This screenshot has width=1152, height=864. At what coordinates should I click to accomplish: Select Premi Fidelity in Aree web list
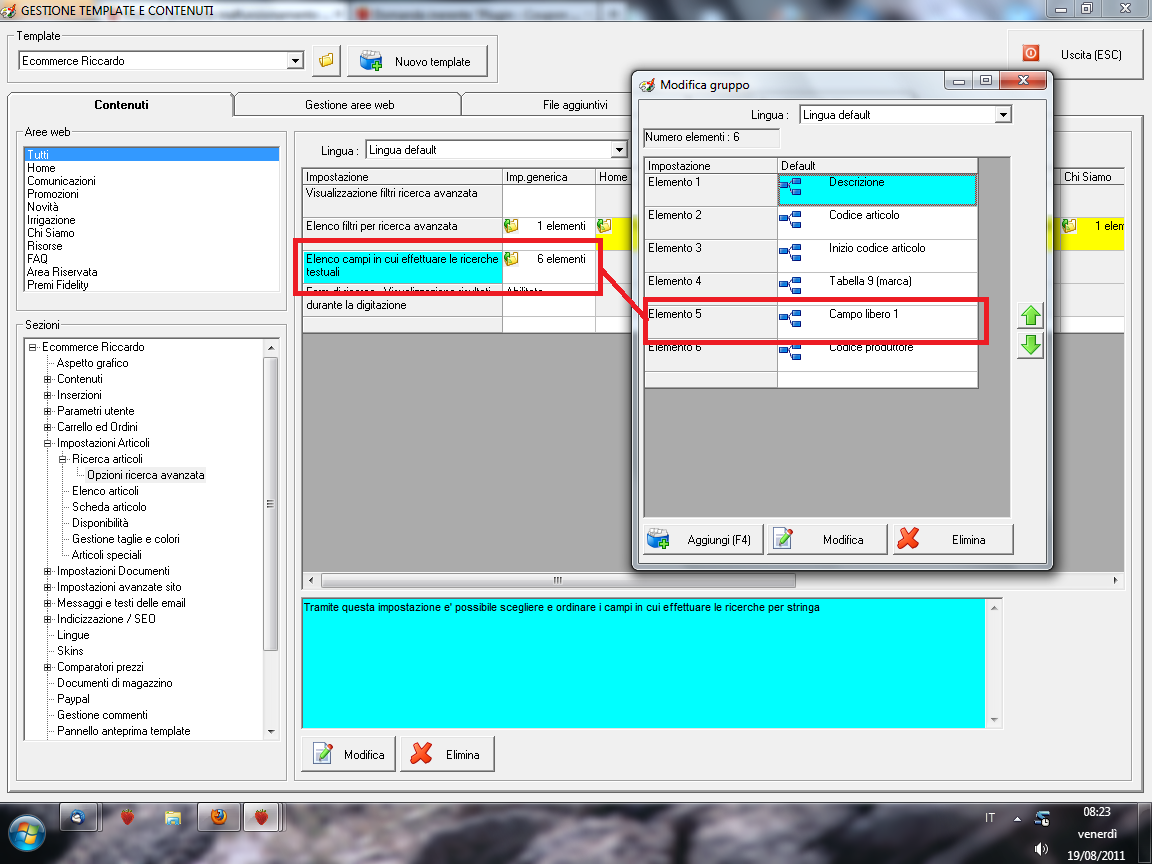[151, 285]
